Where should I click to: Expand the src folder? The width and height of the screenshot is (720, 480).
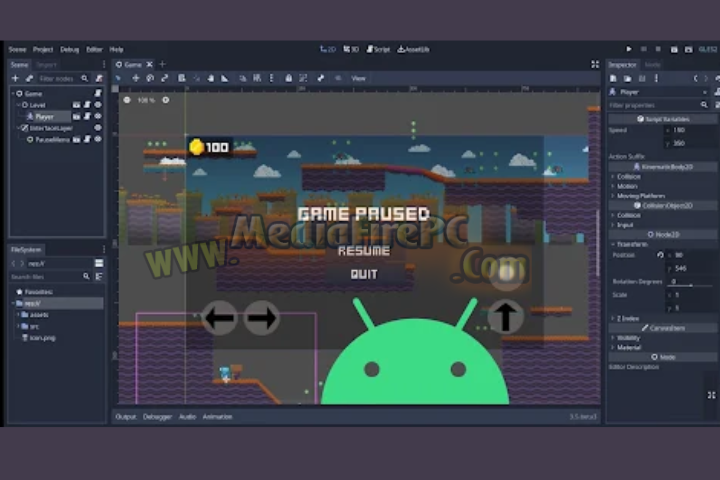18,326
